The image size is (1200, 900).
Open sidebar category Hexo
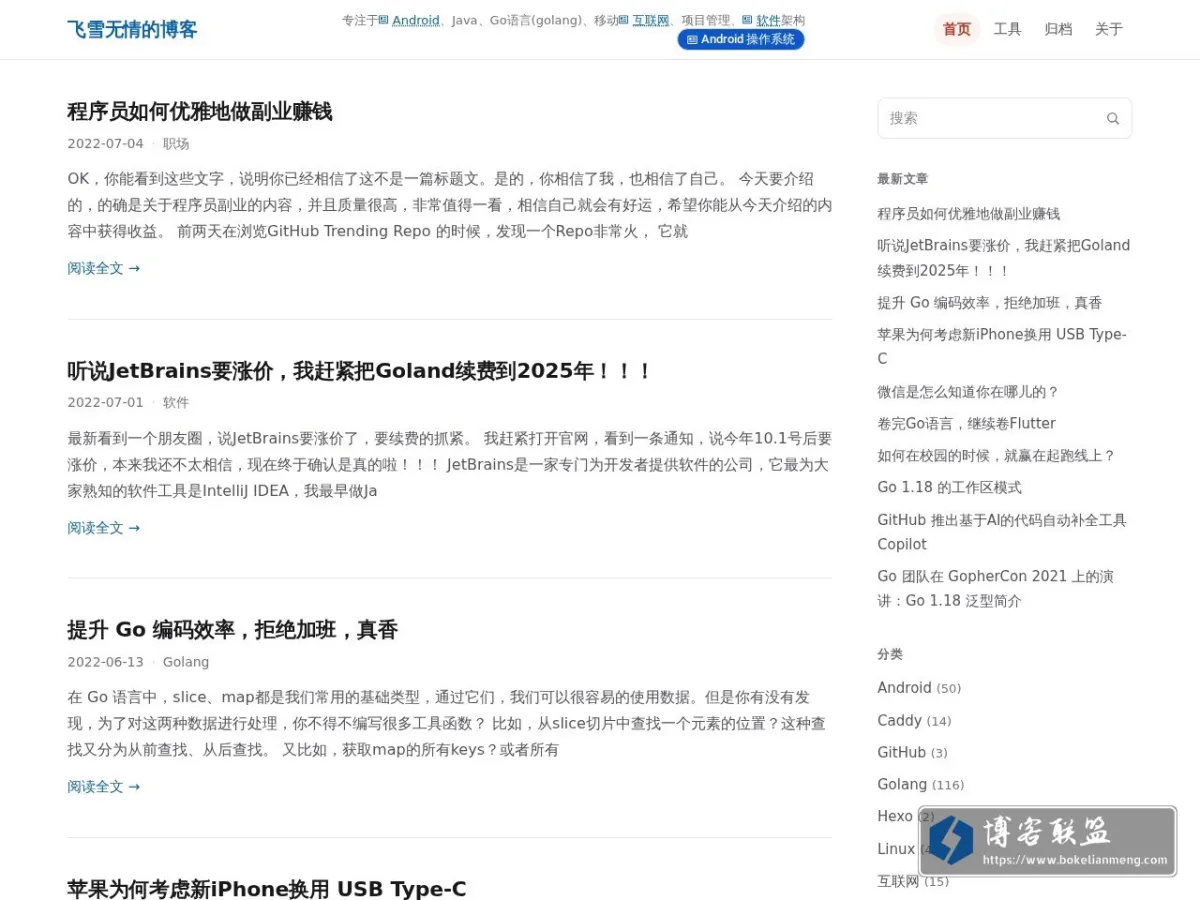pyautogui.click(x=895, y=817)
